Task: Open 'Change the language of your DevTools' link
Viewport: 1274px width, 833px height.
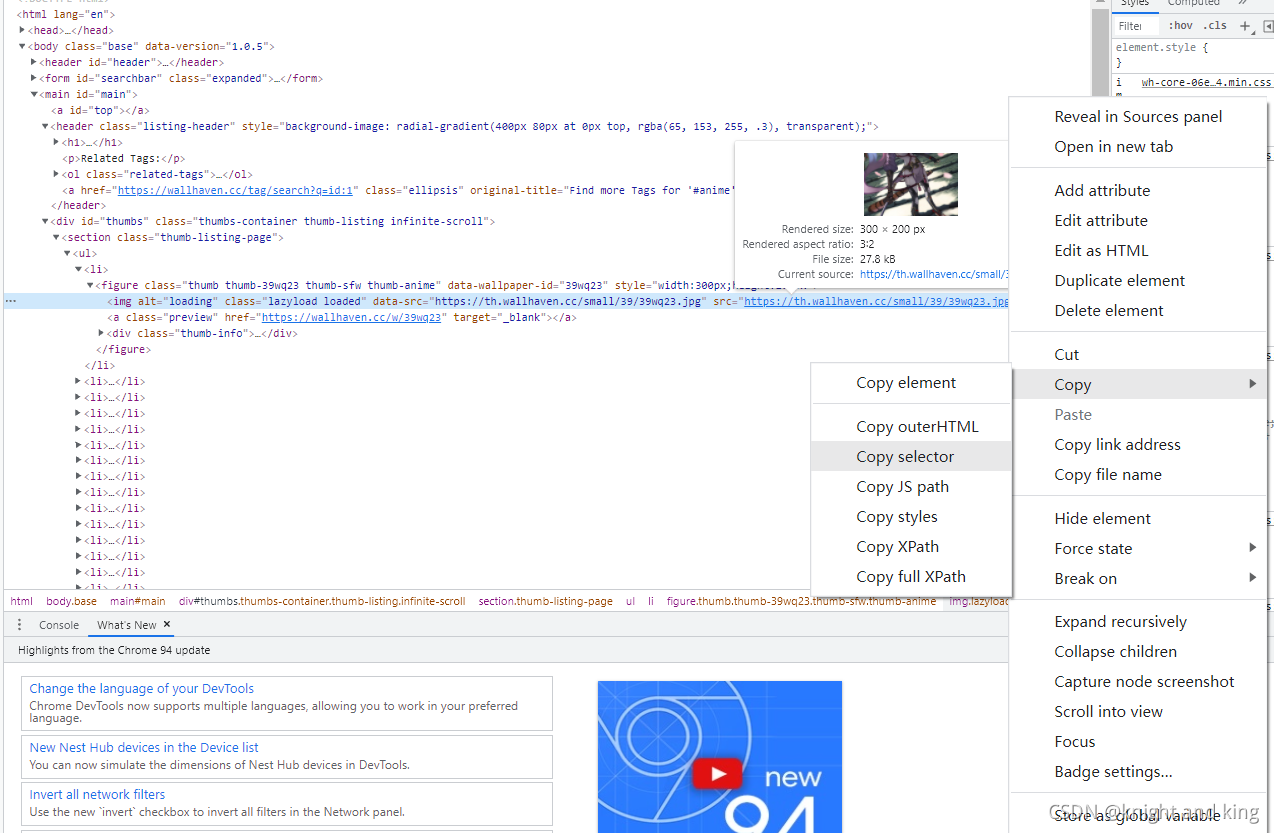Action: tap(142, 688)
